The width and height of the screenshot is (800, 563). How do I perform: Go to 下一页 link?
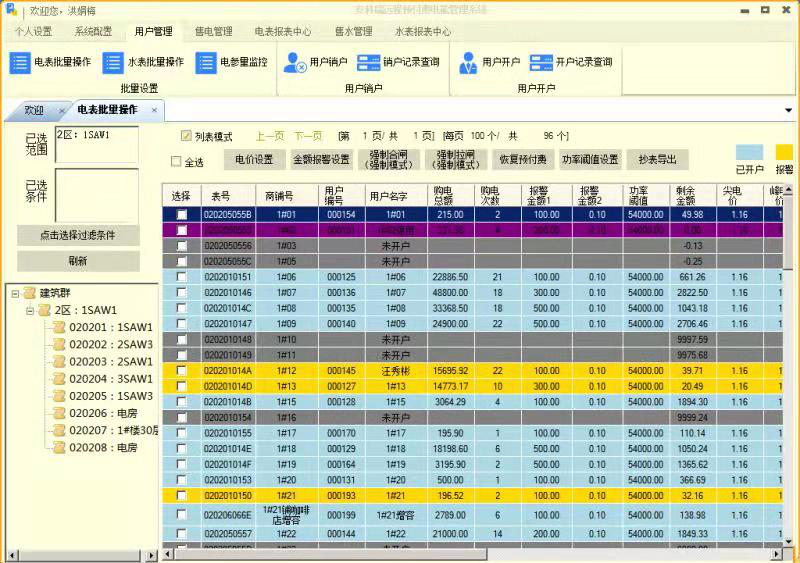point(309,136)
